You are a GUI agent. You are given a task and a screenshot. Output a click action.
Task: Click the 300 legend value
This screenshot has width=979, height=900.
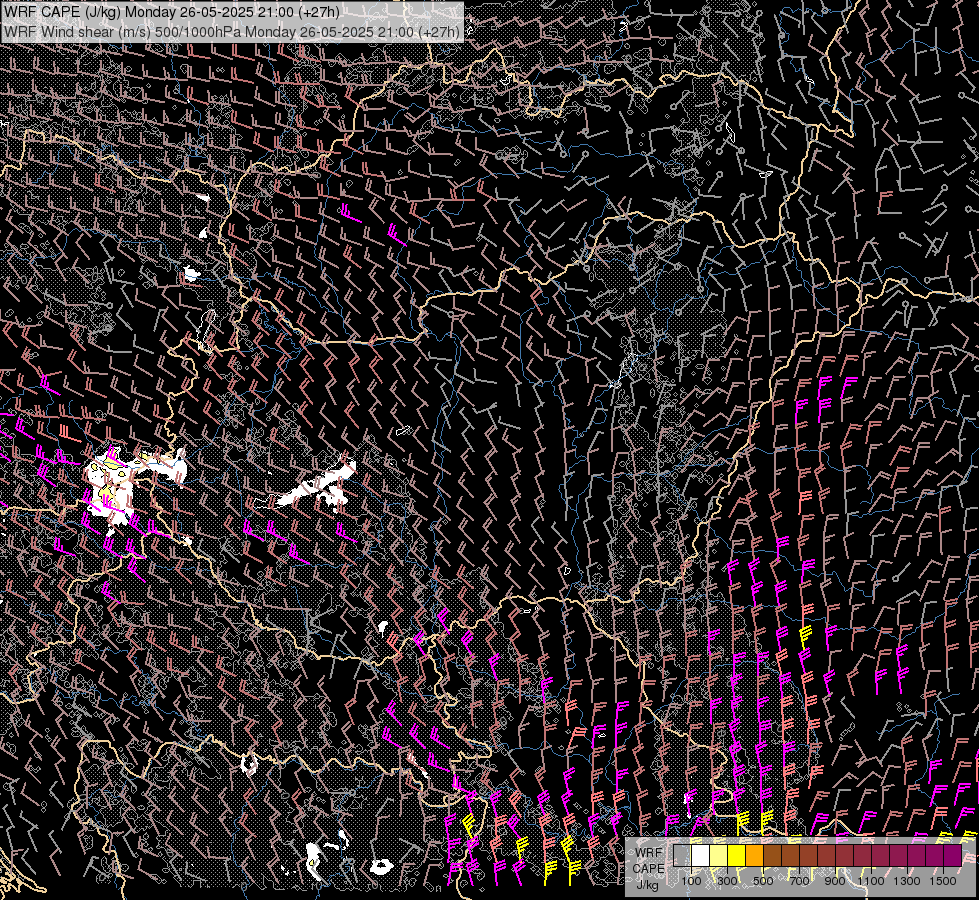(x=727, y=881)
